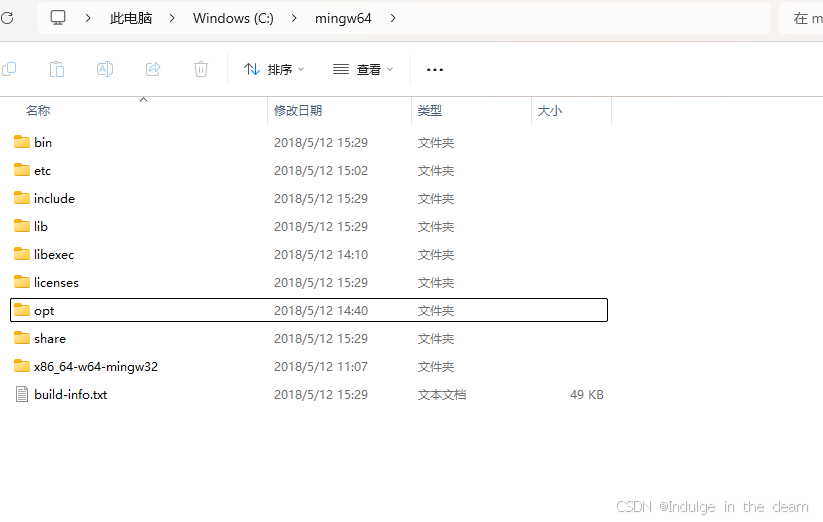Click the bin folder name
This screenshot has height=522, width=823.
43,142
